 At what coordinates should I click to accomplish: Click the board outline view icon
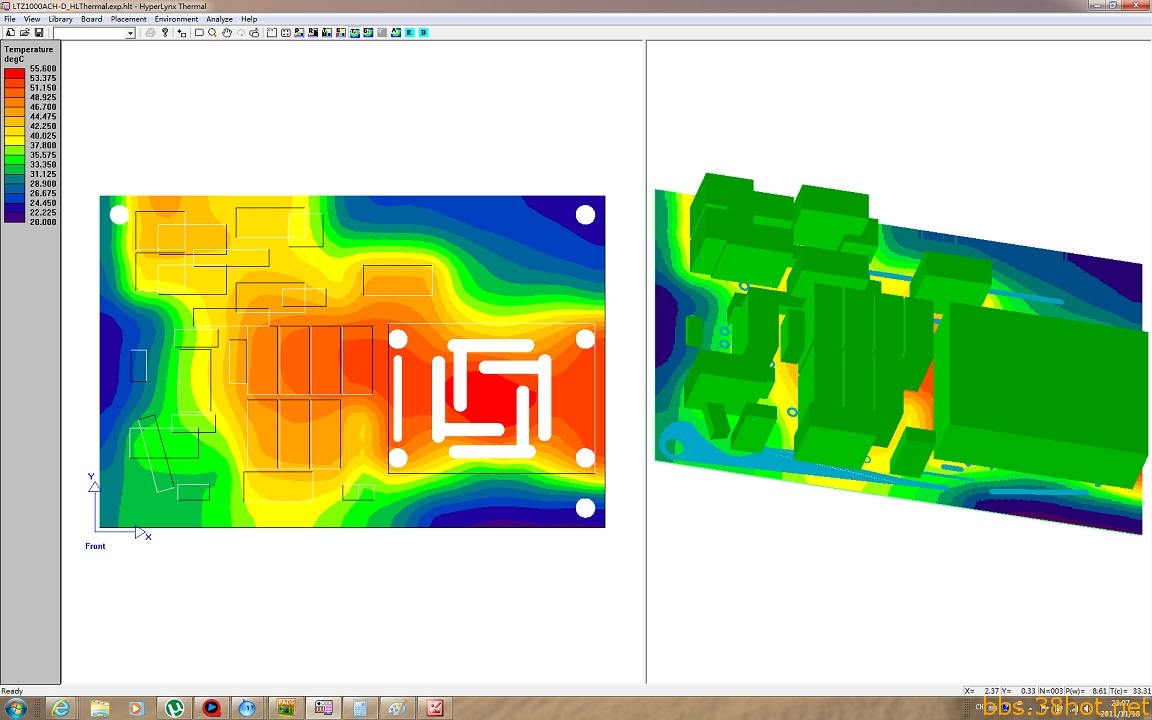click(x=272, y=32)
